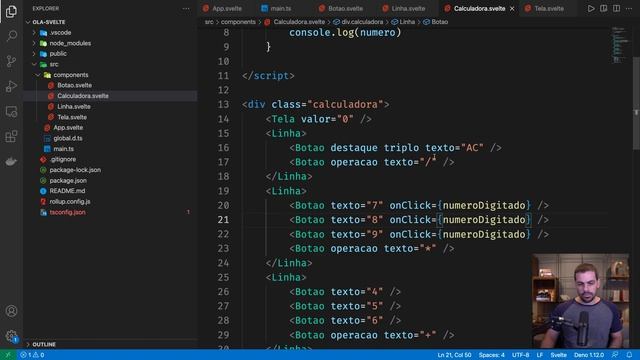
Task: Open tsconfig.json in the file tree
Action: [x=68, y=212]
